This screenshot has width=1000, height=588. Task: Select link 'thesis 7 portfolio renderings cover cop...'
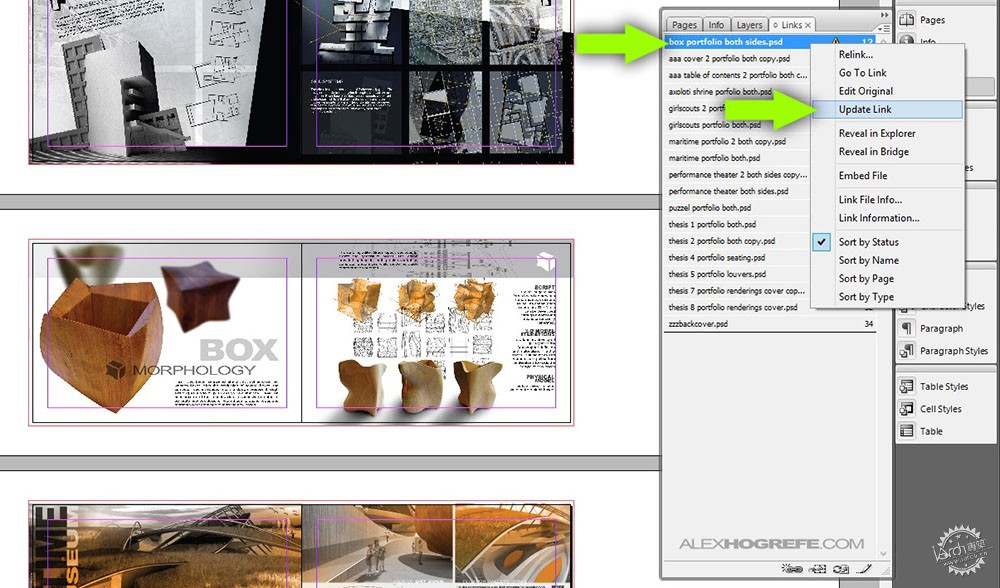[x=737, y=290]
